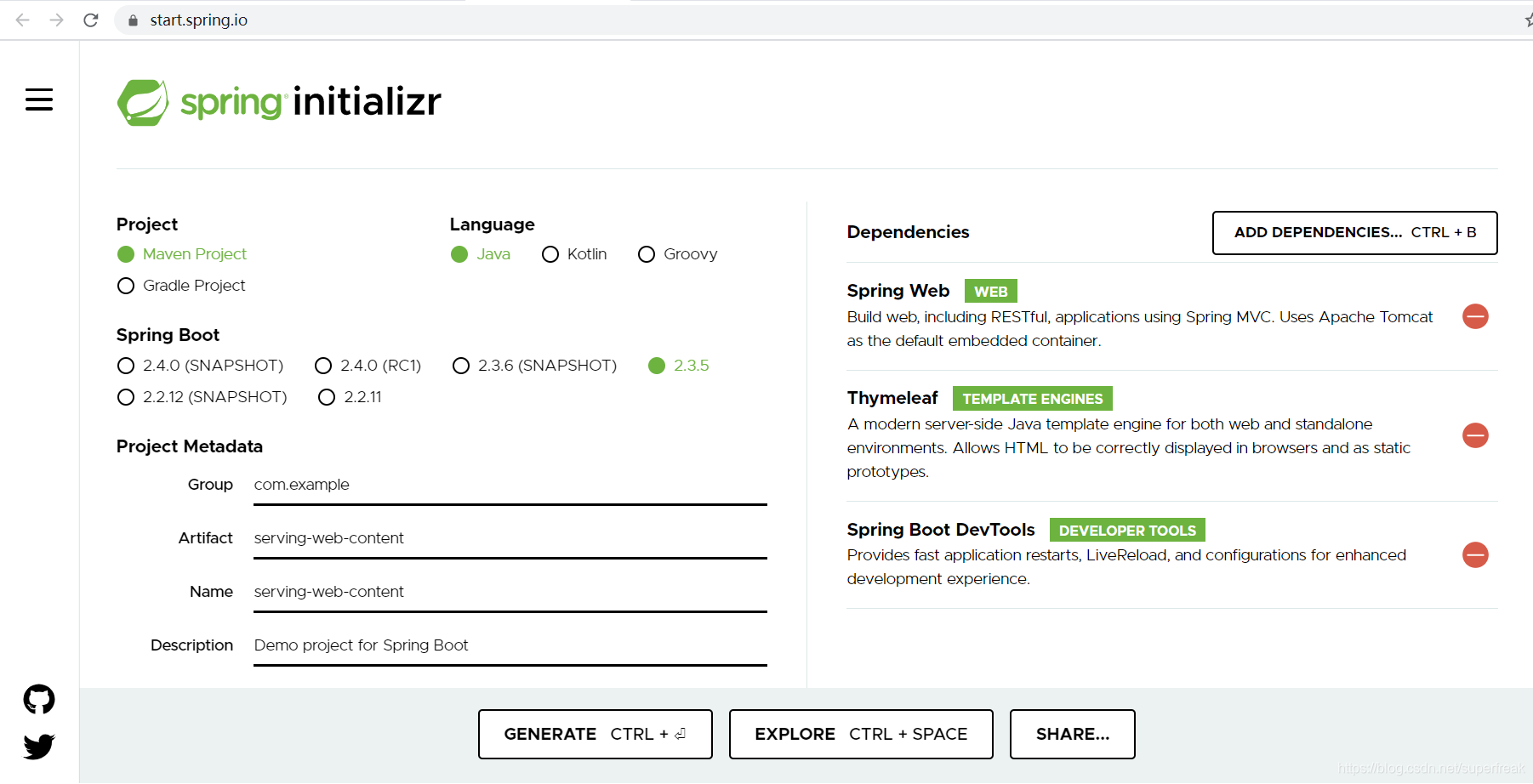Click the EXPLORE button
Viewport: 1533px width, 784px height.
point(861,734)
